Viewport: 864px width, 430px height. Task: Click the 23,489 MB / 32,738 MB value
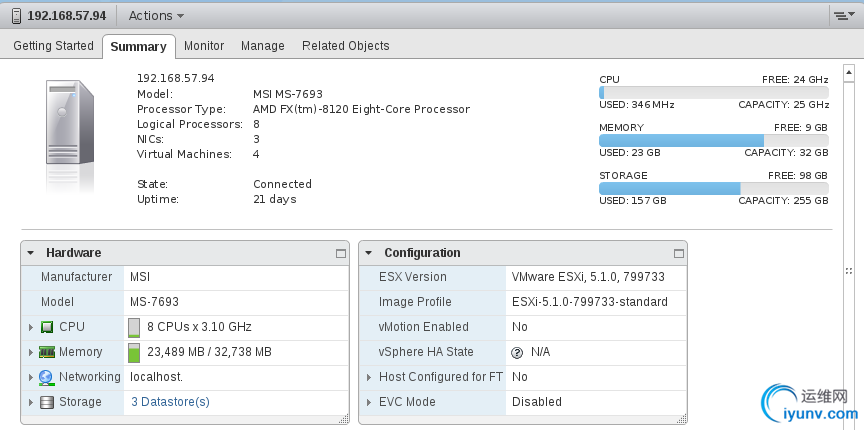coord(209,352)
